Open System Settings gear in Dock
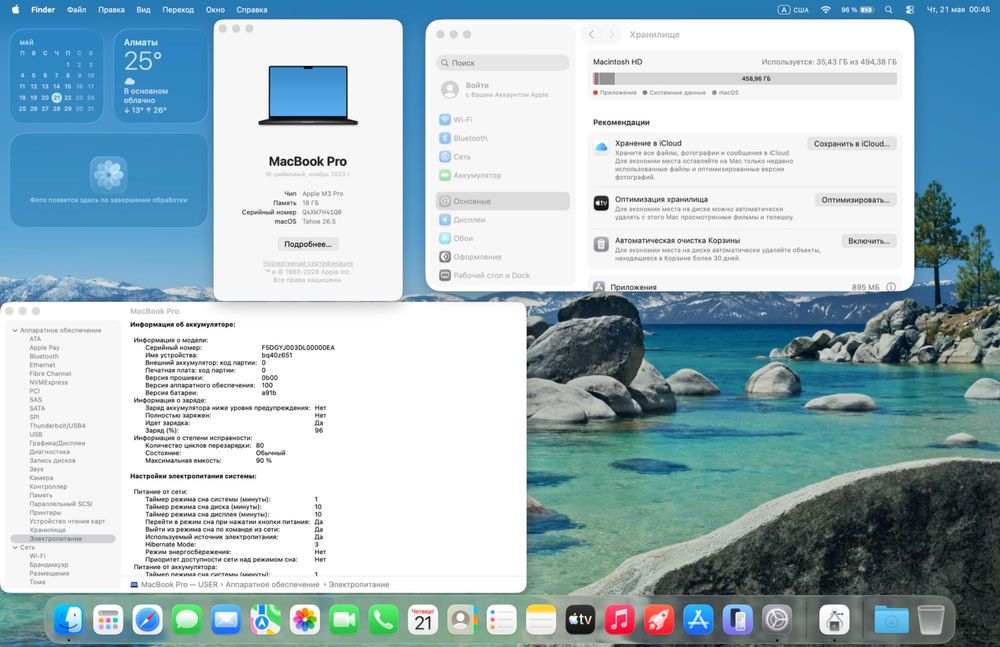The height and width of the screenshot is (647, 1000). [x=777, y=620]
